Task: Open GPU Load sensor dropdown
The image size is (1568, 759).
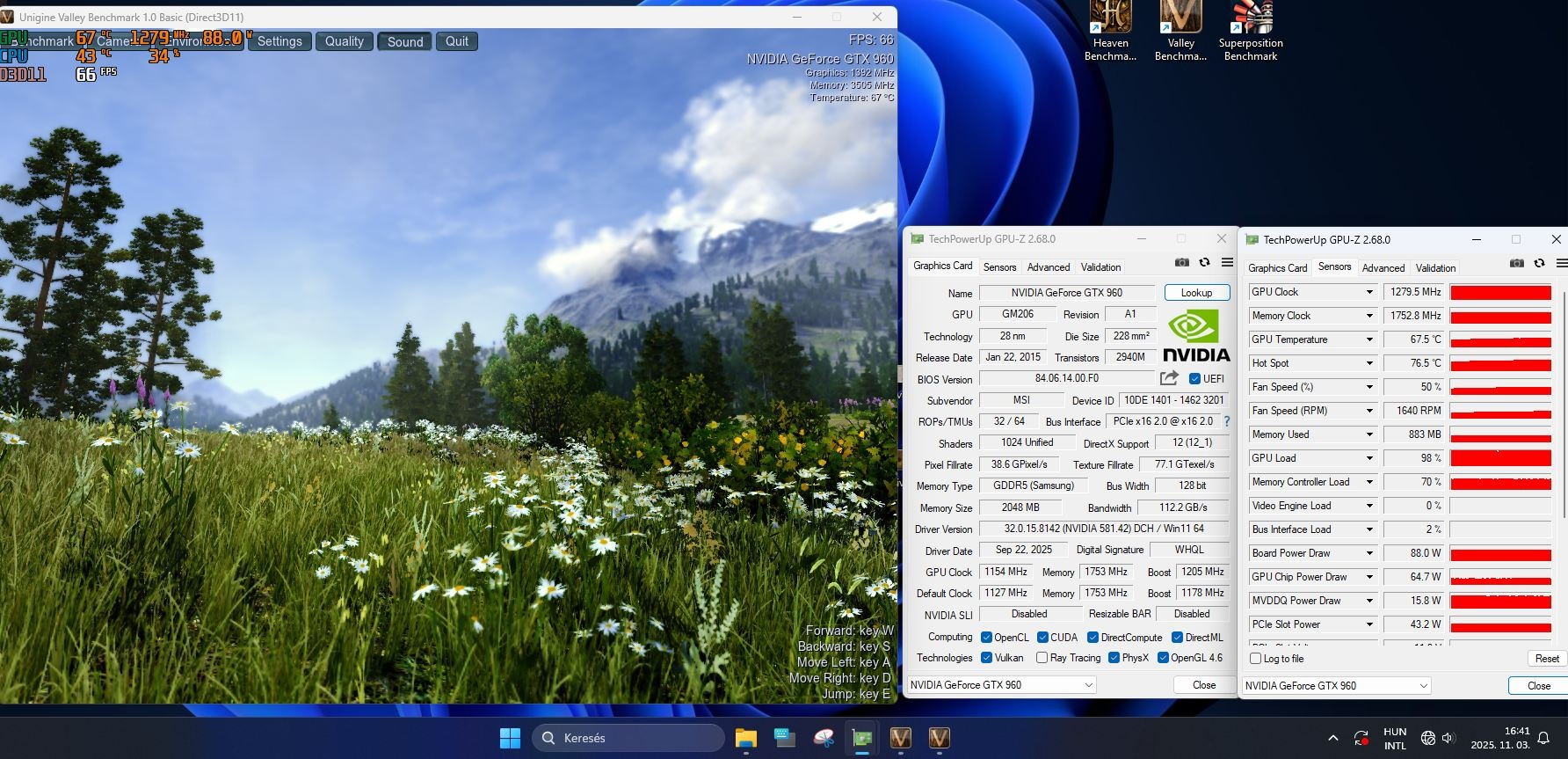Action: point(1368,458)
